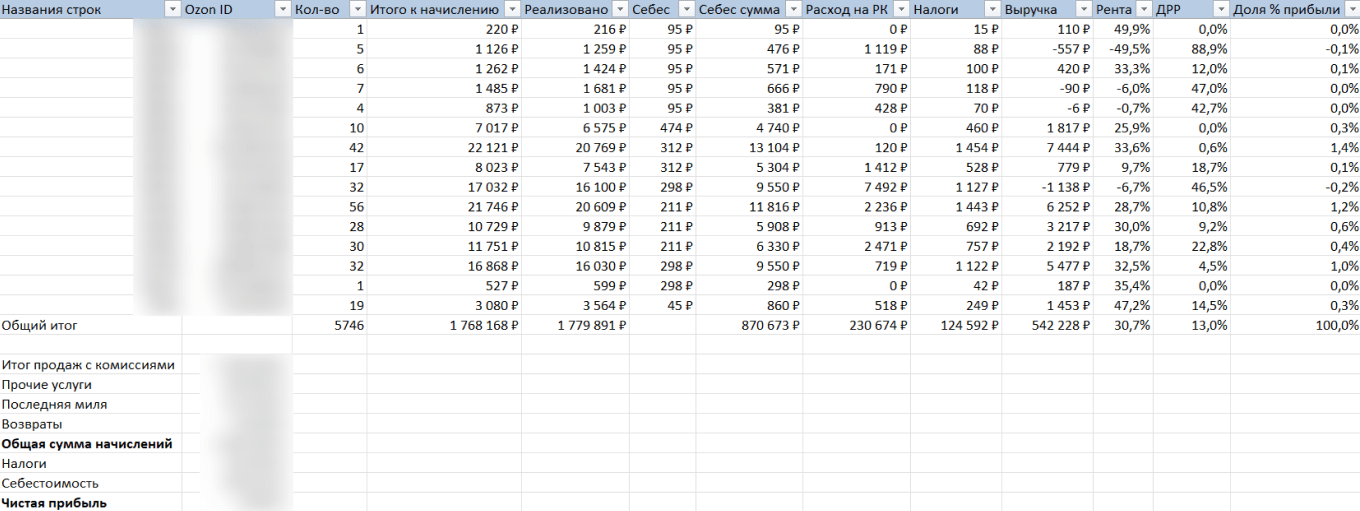
Task: Open the Доля % прибыли filter dropdown
Action: 1350,9
